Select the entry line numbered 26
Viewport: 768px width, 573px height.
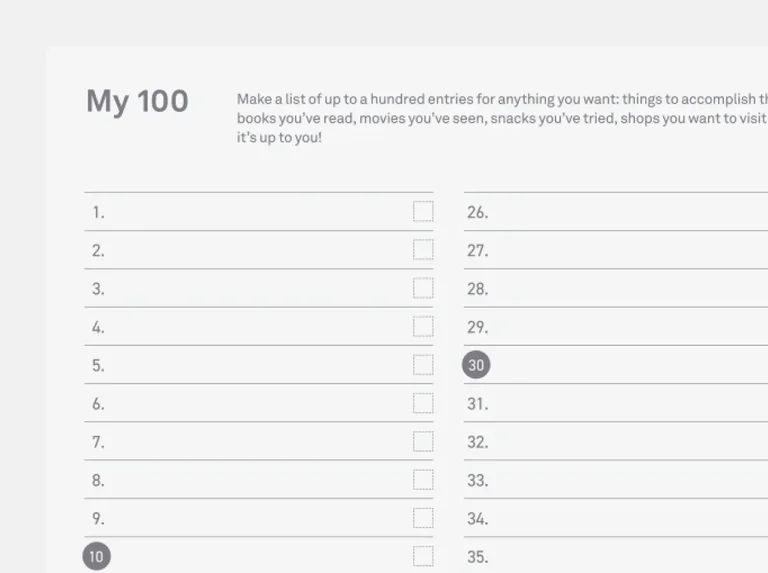pos(616,212)
